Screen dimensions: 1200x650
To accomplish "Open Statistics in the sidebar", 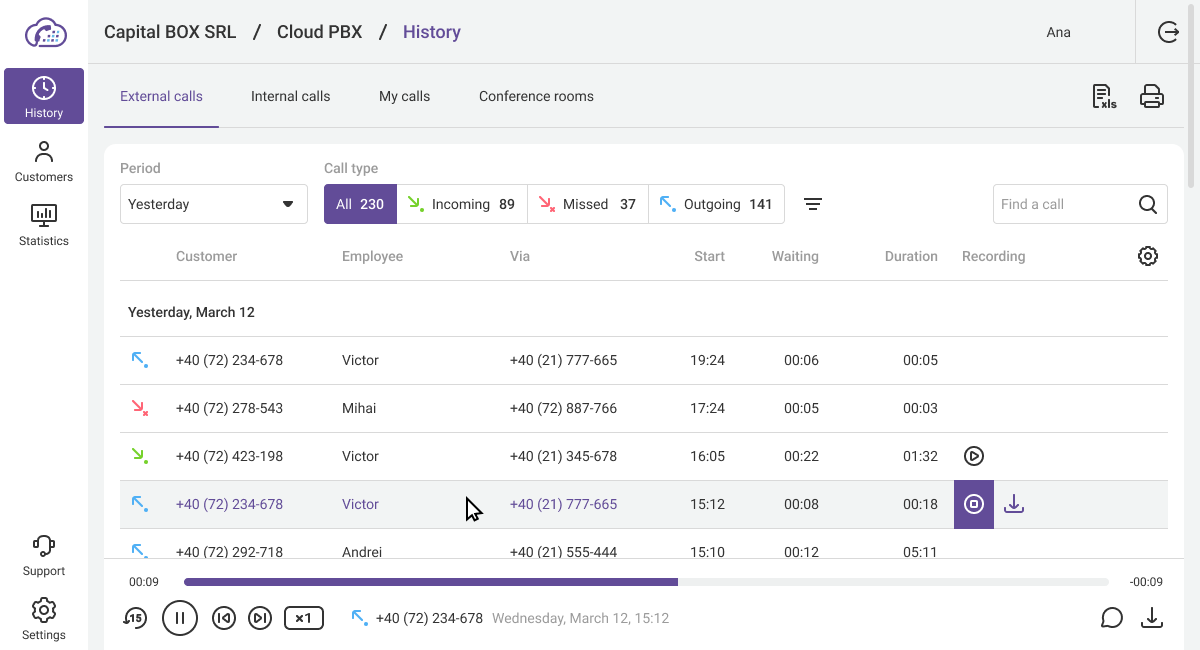I will [44, 225].
